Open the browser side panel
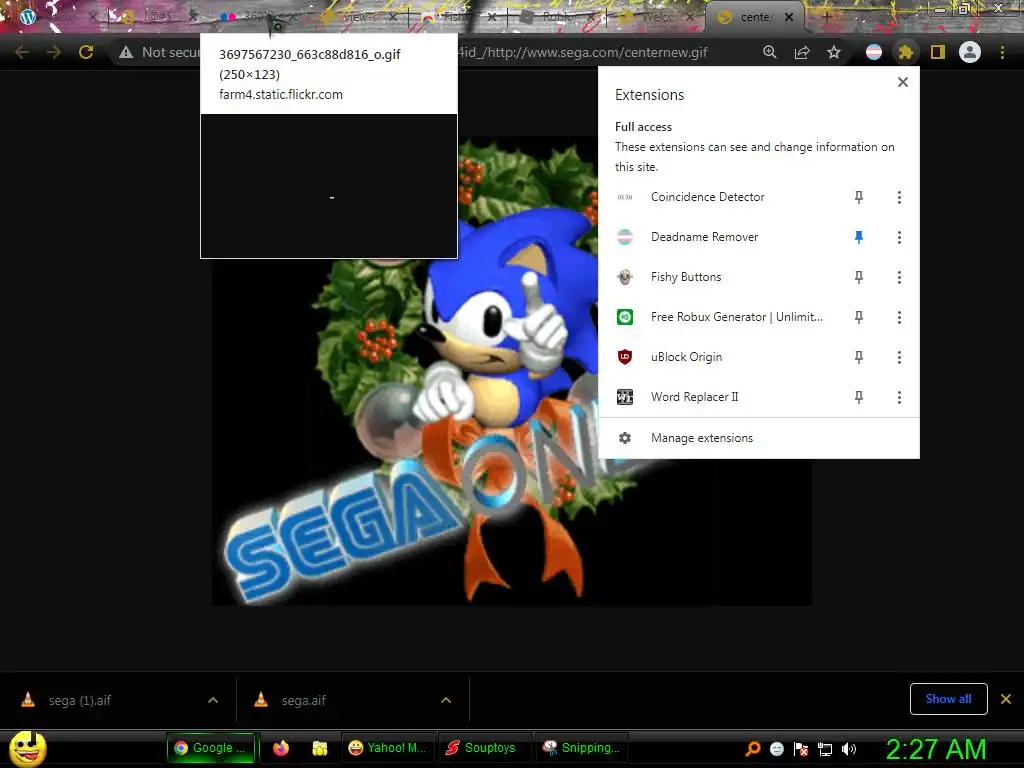Image resolution: width=1024 pixels, height=768 pixels. [x=938, y=52]
